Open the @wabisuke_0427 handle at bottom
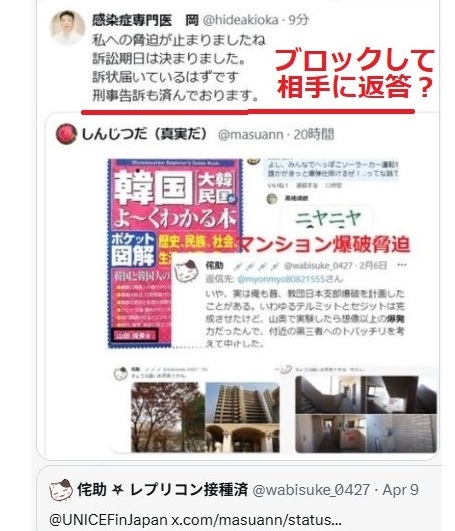 point(311,490)
